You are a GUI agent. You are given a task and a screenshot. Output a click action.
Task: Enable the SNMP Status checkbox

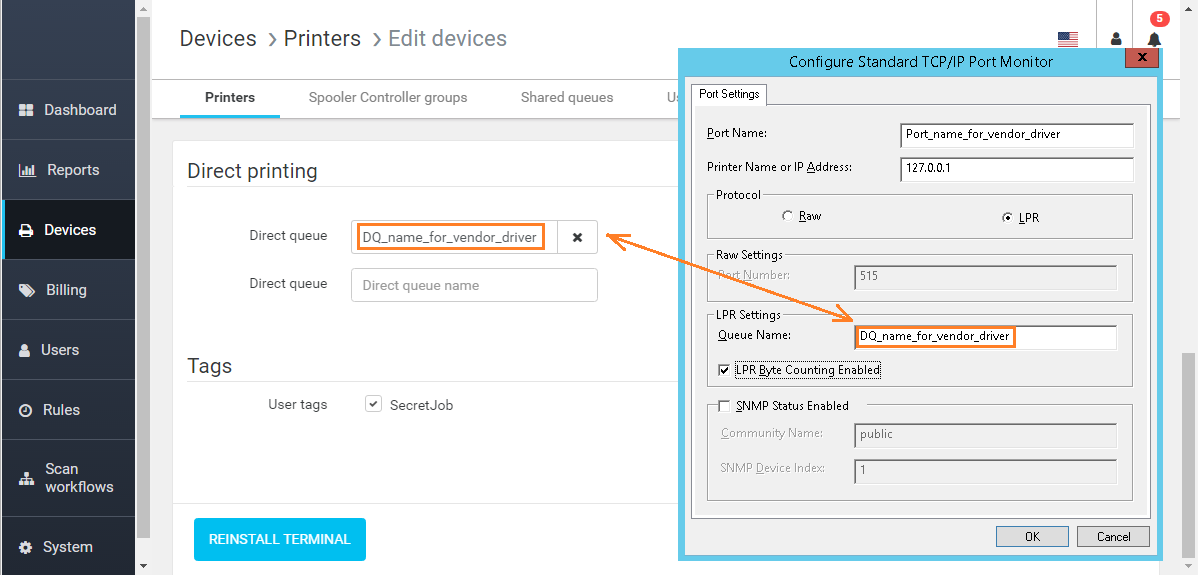(724, 406)
